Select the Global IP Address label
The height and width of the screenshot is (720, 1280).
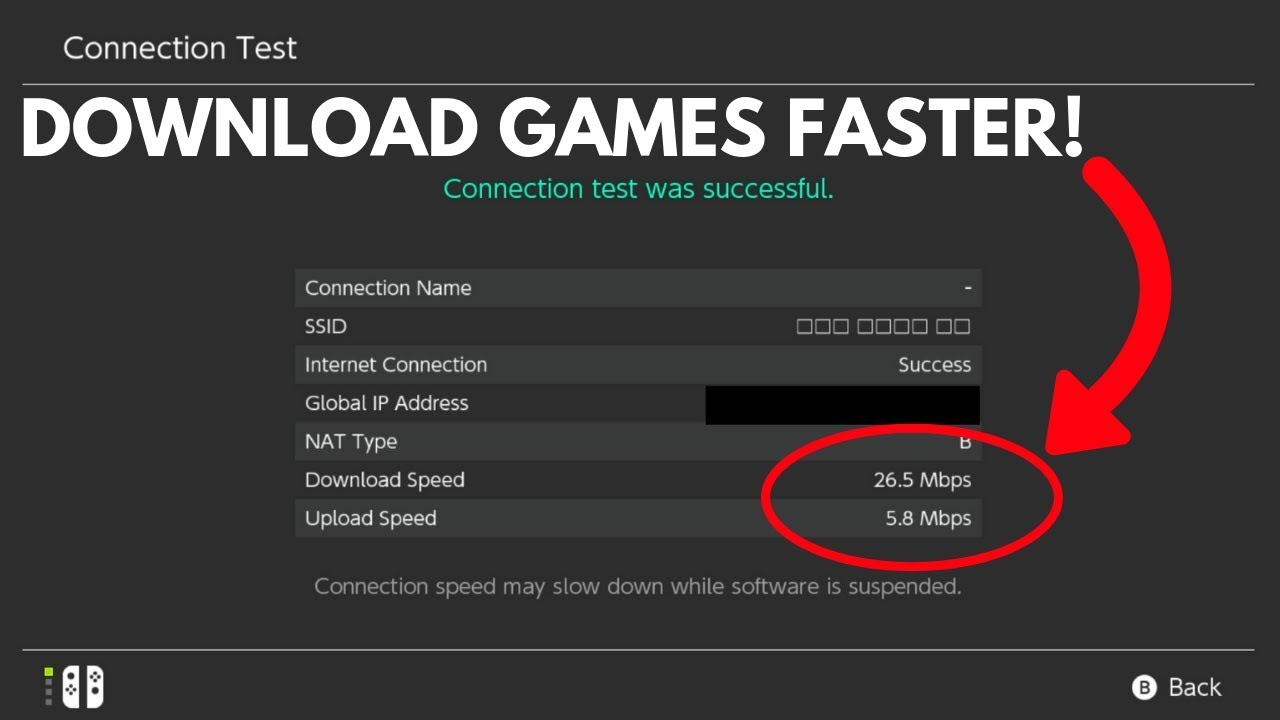pyautogui.click(x=386, y=403)
